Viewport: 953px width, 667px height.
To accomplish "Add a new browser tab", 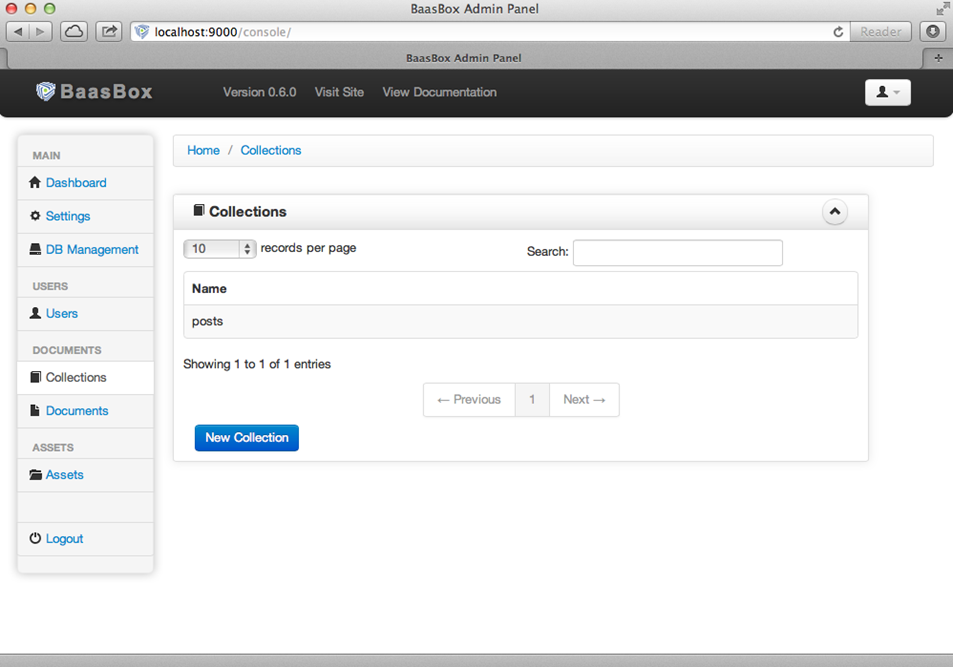I will pos(938,58).
